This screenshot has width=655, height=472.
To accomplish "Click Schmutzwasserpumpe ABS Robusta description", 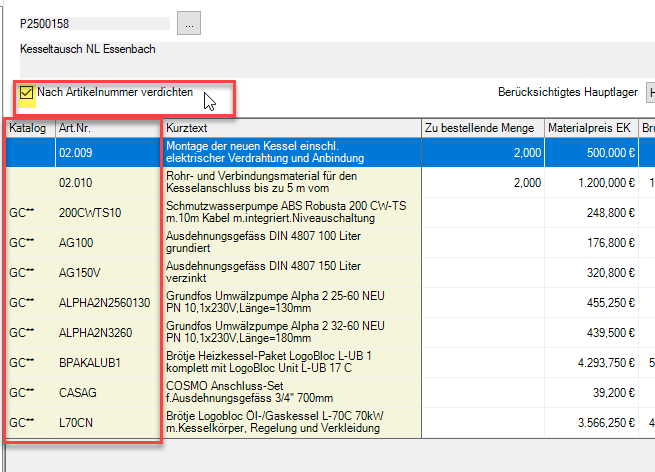I will (286, 213).
